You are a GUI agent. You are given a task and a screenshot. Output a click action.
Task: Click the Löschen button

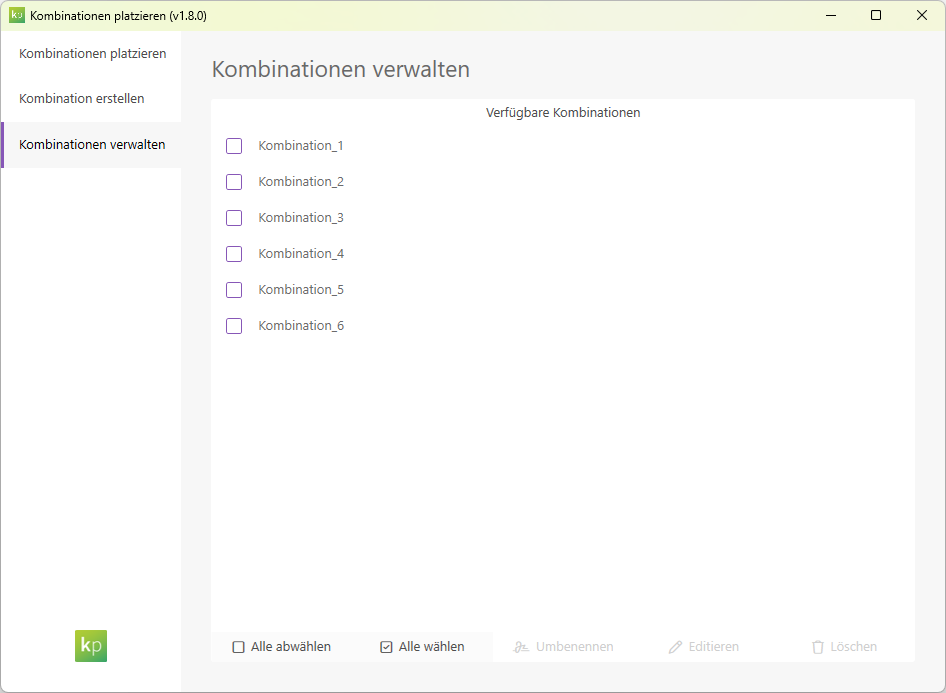[844, 646]
